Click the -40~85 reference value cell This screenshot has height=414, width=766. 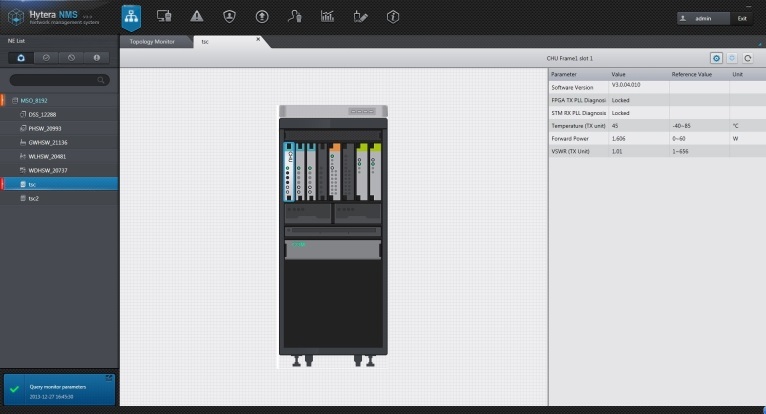pyautogui.click(x=681, y=126)
